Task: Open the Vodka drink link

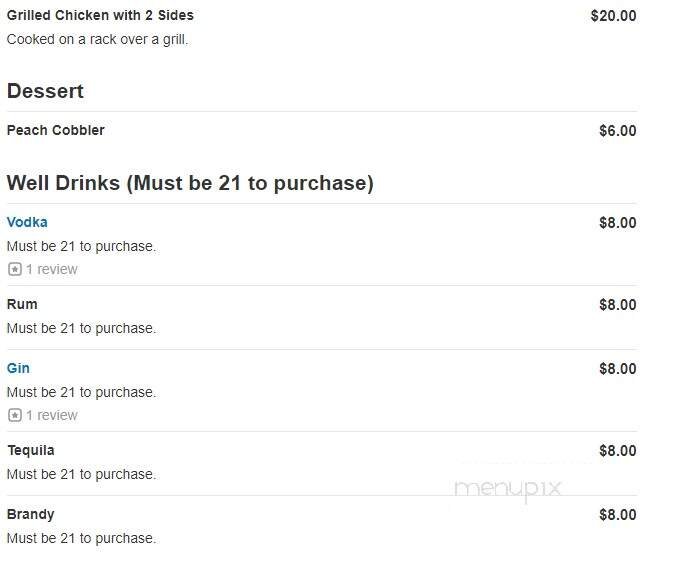Action: 27,222
